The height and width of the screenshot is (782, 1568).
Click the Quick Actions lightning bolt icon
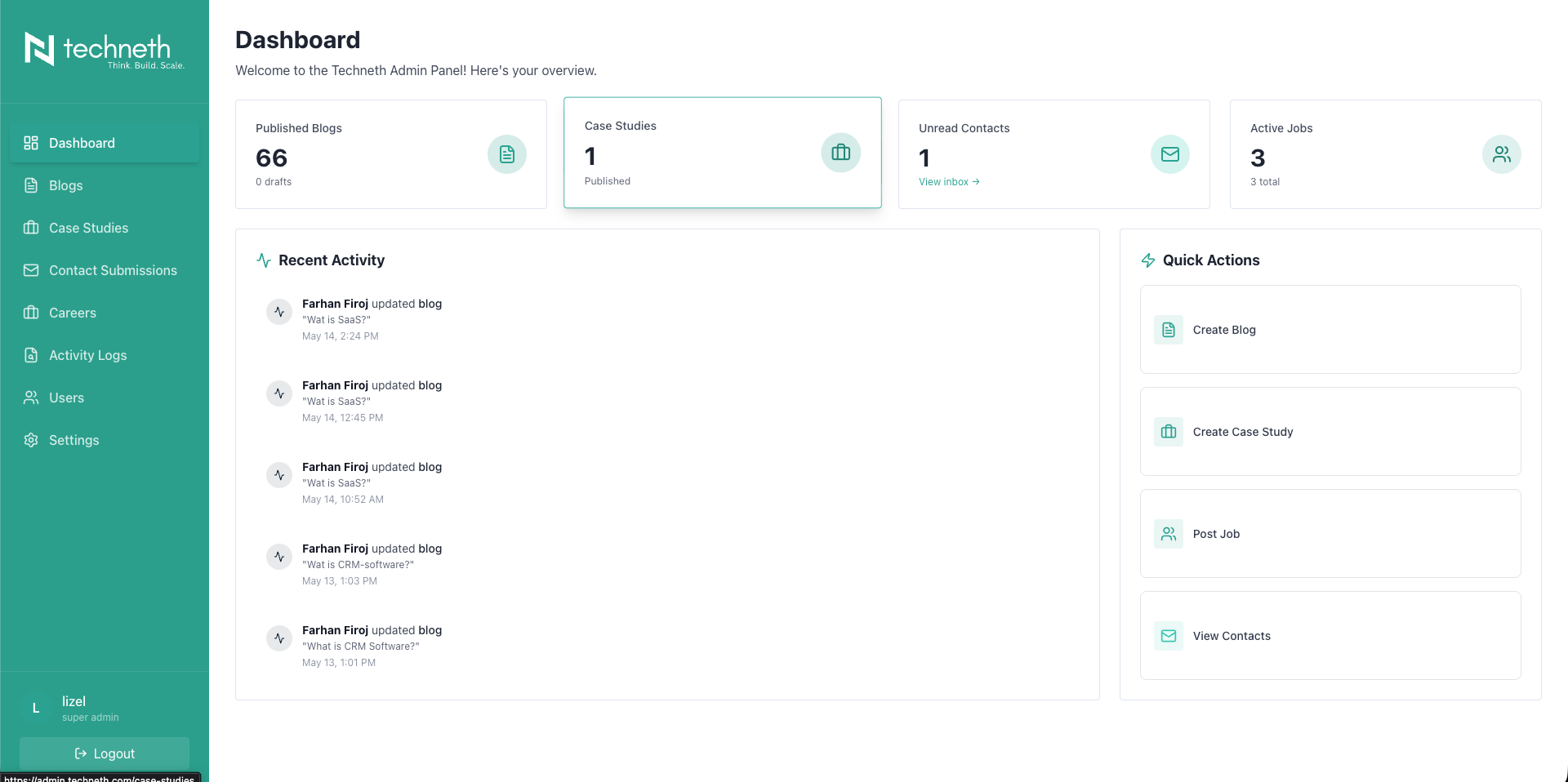tap(1148, 260)
